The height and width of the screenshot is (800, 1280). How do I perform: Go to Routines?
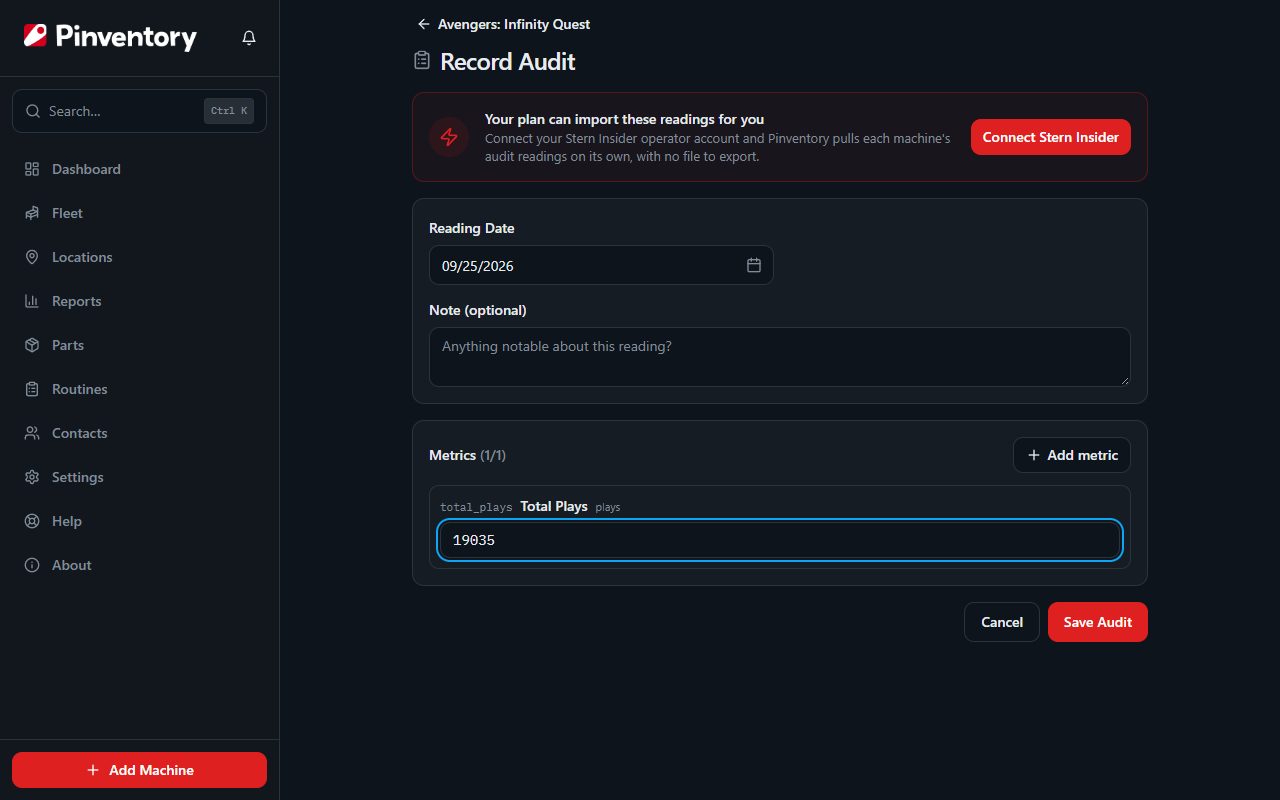[139, 389]
